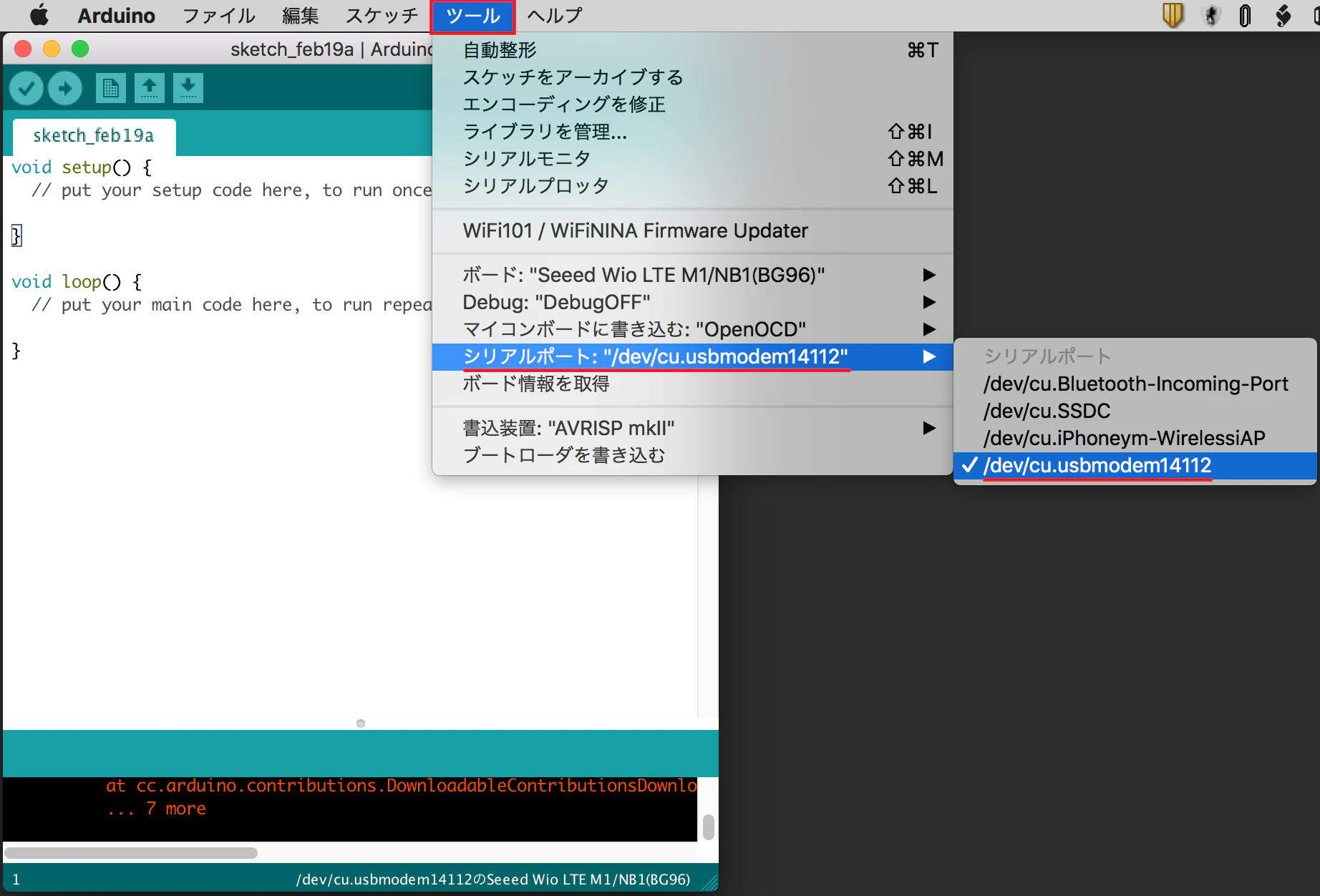Click the divider handle dot above the console
Screen dimensions: 1320x896
(361, 724)
